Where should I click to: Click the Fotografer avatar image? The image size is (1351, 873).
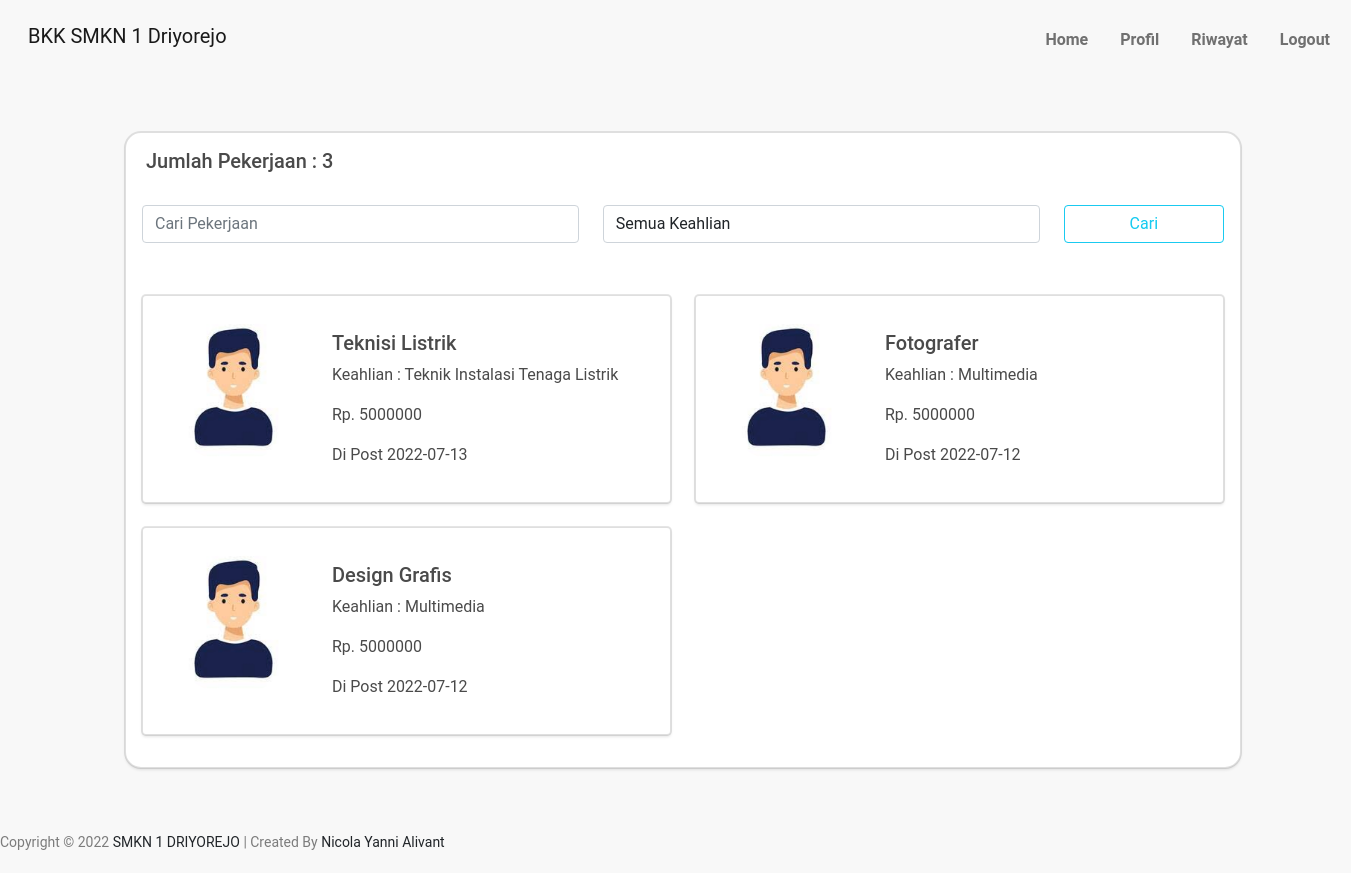pos(786,387)
